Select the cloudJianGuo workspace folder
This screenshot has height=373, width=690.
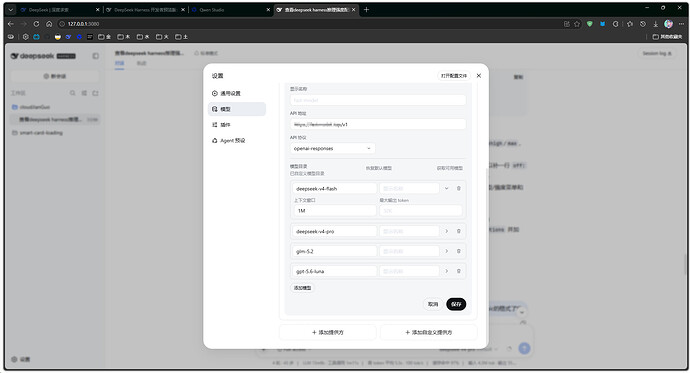55,107
